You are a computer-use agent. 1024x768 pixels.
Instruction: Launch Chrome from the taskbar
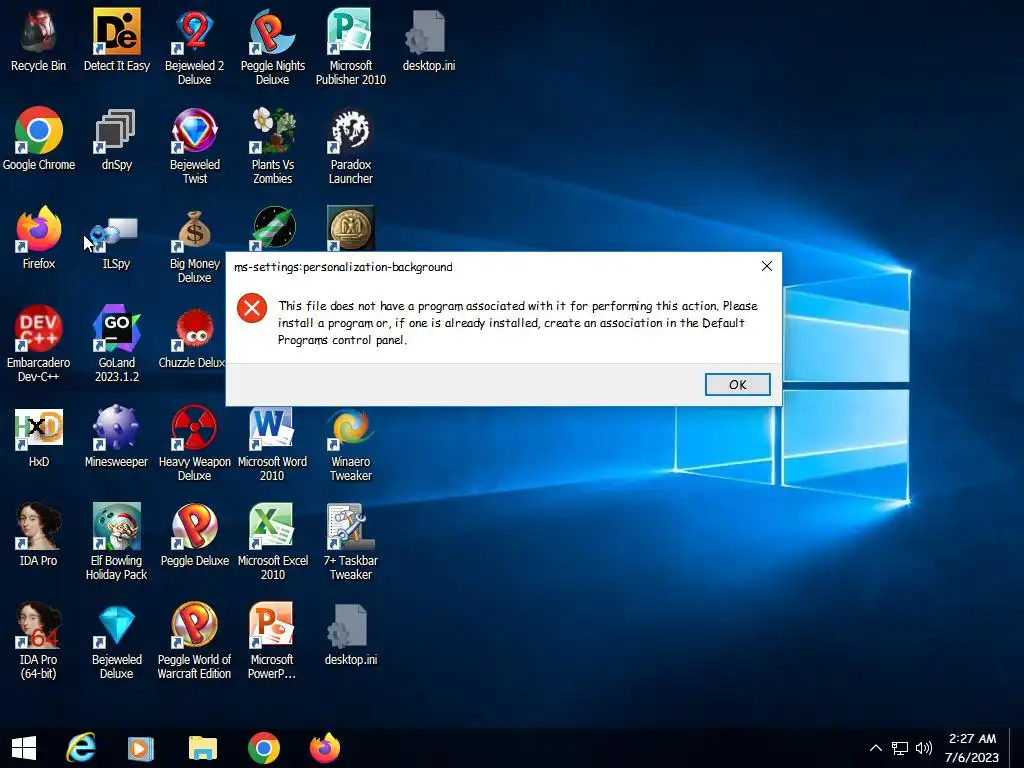click(x=264, y=748)
